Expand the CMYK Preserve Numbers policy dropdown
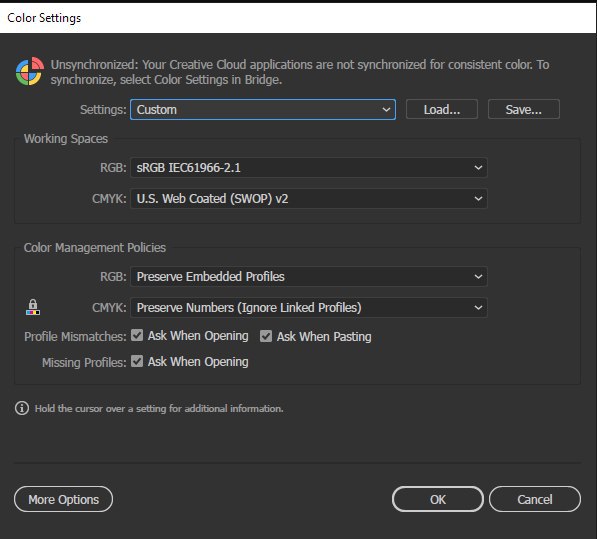Image resolution: width=597 pixels, height=539 pixels. (x=309, y=307)
